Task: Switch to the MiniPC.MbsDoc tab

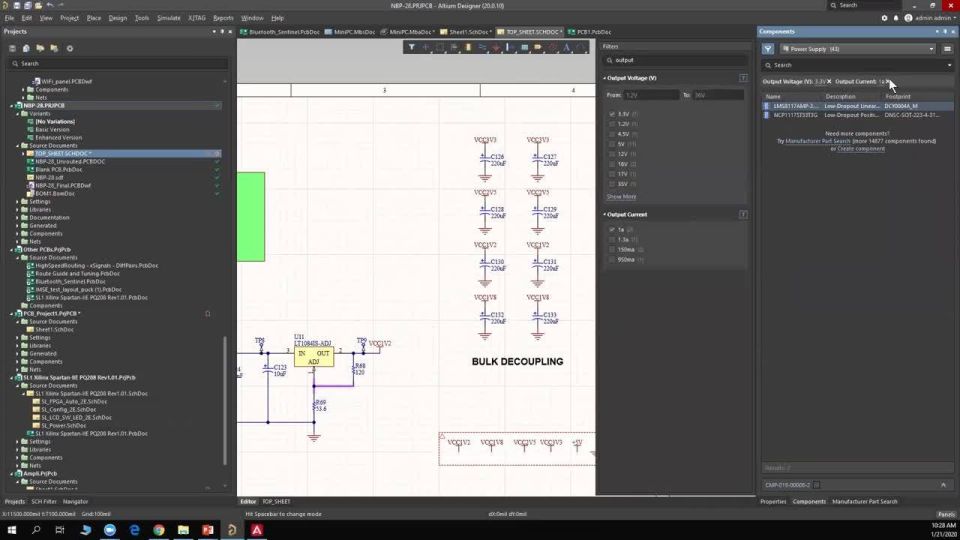Action: 350,32
